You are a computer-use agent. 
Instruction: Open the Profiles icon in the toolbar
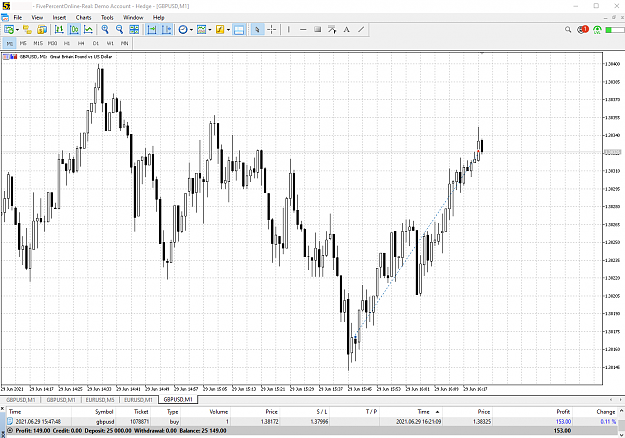pos(27,29)
